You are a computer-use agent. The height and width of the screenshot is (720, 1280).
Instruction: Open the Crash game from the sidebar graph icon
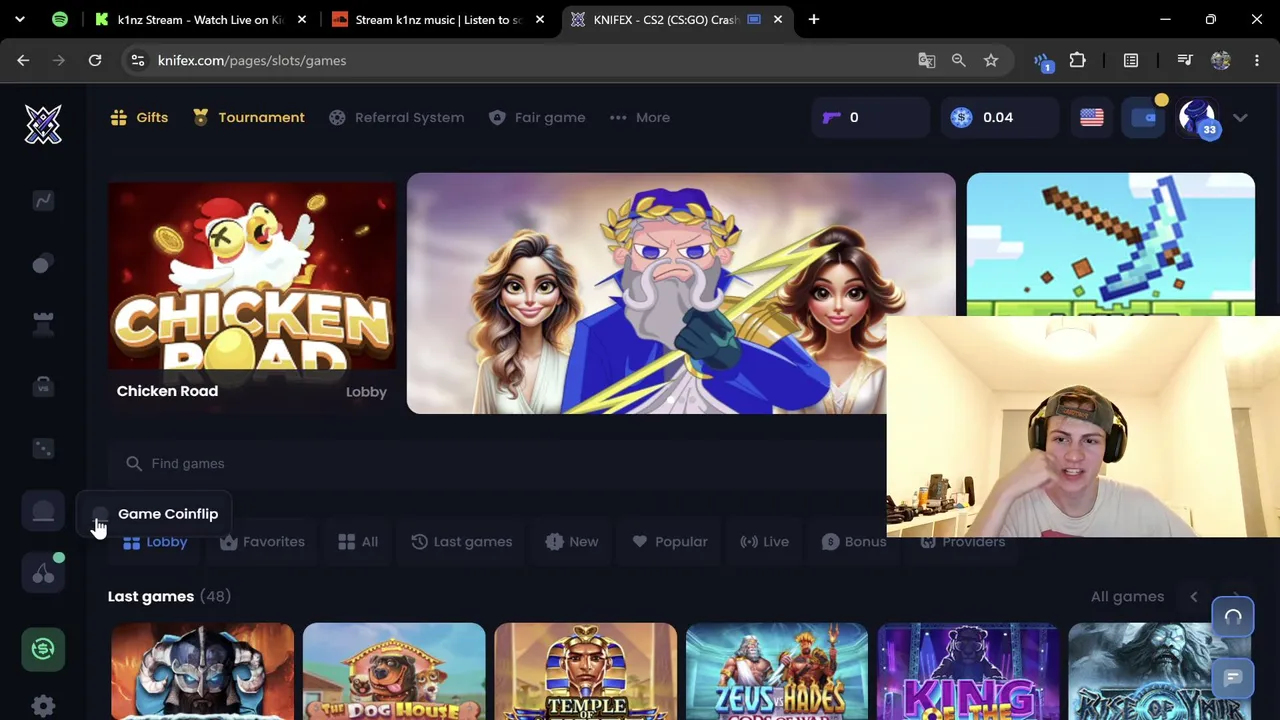[43, 201]
